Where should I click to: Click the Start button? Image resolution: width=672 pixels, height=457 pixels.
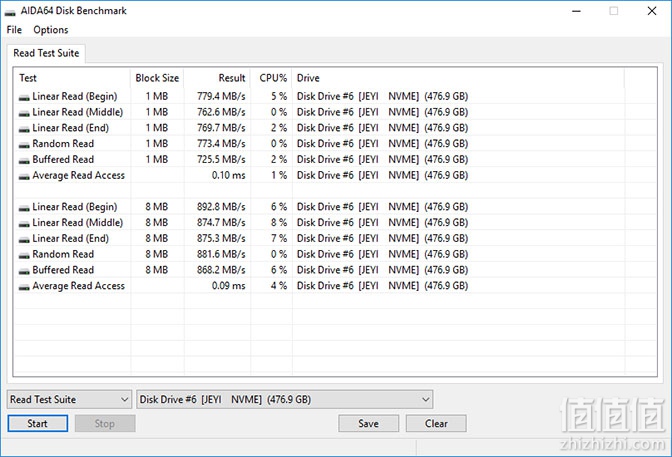[x=38, y=424]
